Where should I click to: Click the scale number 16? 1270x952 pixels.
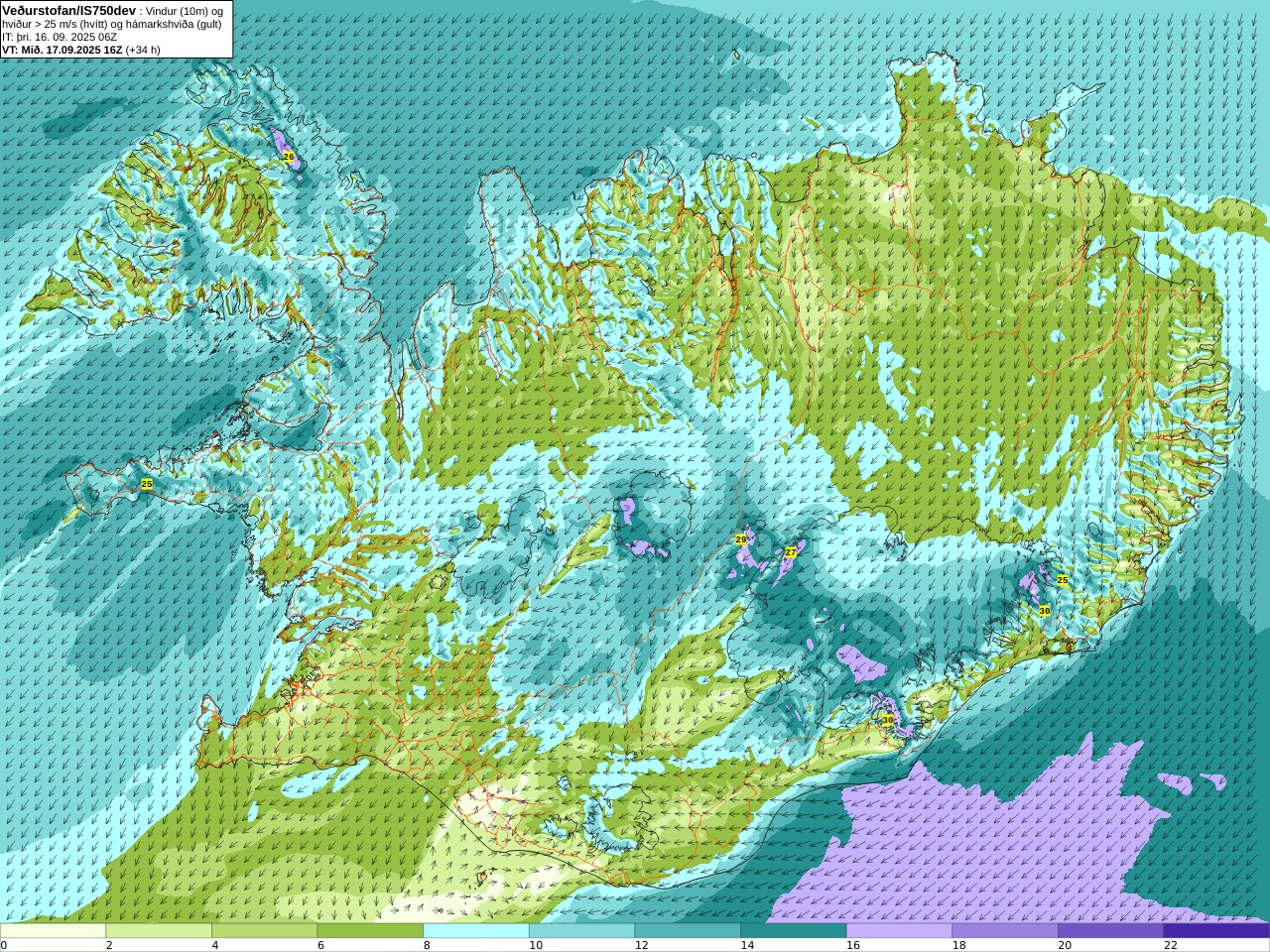[x=852, y=945]
